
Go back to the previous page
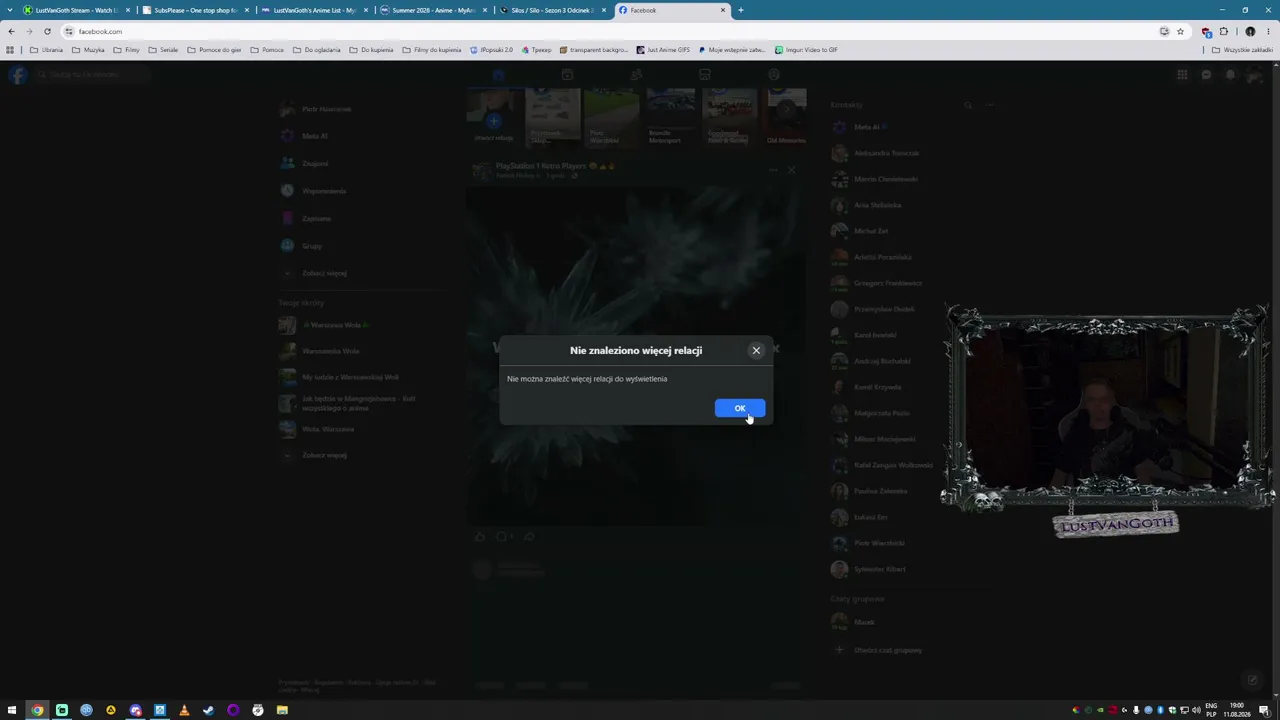tap(11, 31)
